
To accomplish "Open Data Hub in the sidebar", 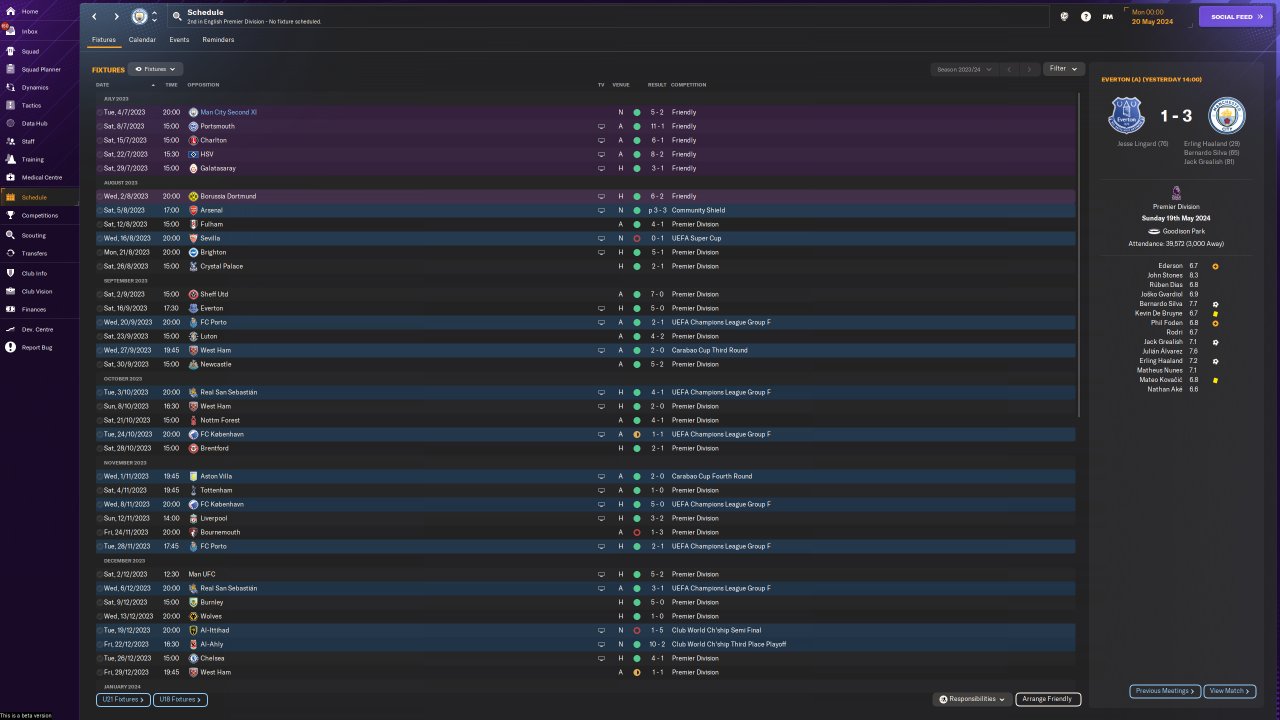I will (x=40, y=123).
